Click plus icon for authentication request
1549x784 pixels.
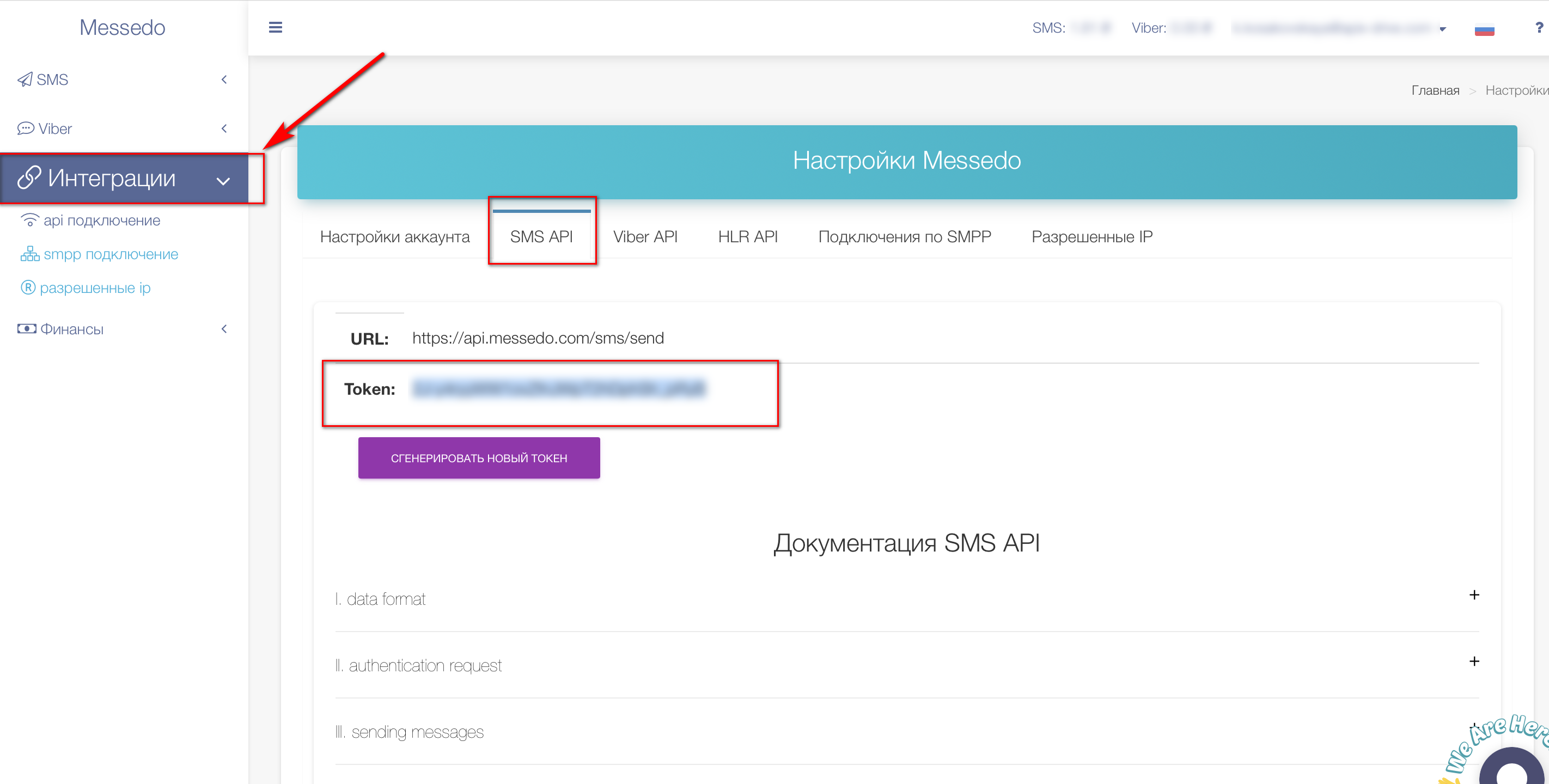point(1474,661)
